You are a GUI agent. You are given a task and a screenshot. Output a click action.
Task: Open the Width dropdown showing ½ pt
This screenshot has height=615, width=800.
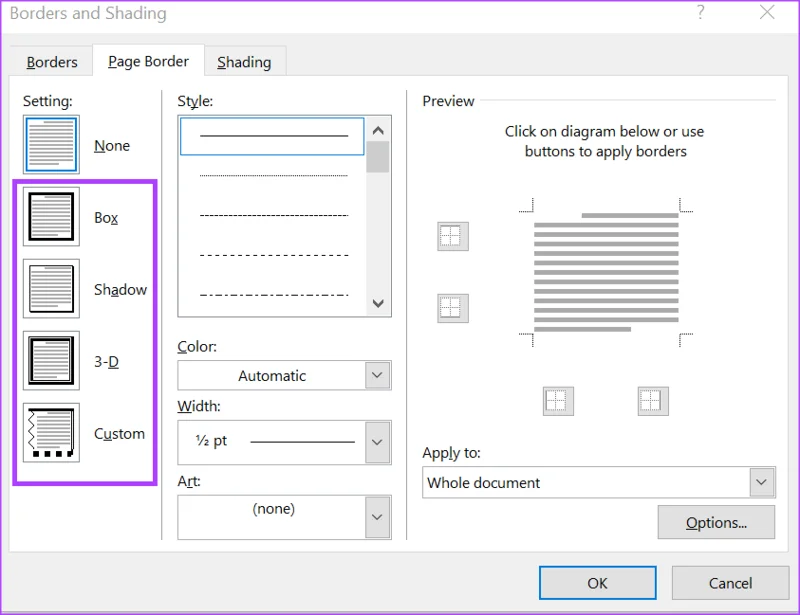pos(284,442)
